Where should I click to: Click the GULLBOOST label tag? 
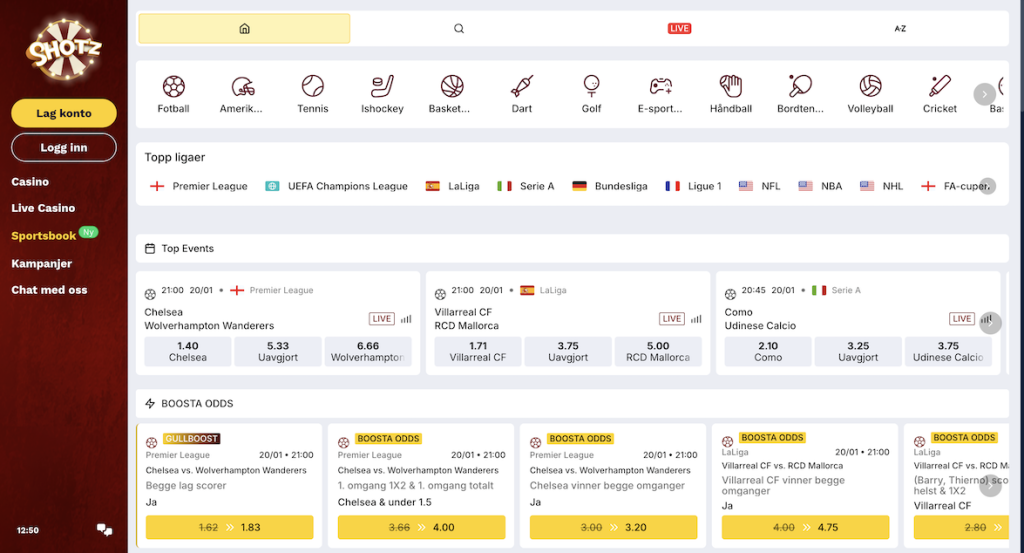191,439
